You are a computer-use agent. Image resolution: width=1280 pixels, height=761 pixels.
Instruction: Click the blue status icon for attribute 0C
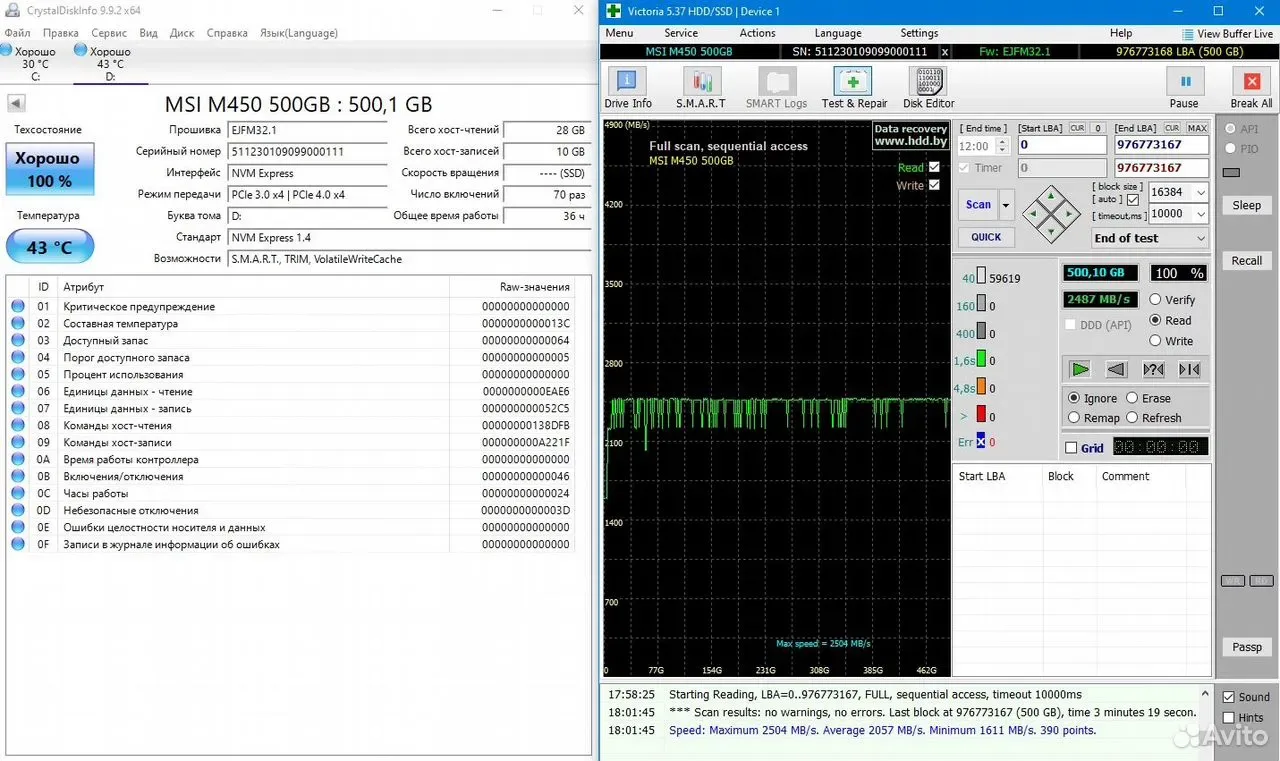pos(18,494)
